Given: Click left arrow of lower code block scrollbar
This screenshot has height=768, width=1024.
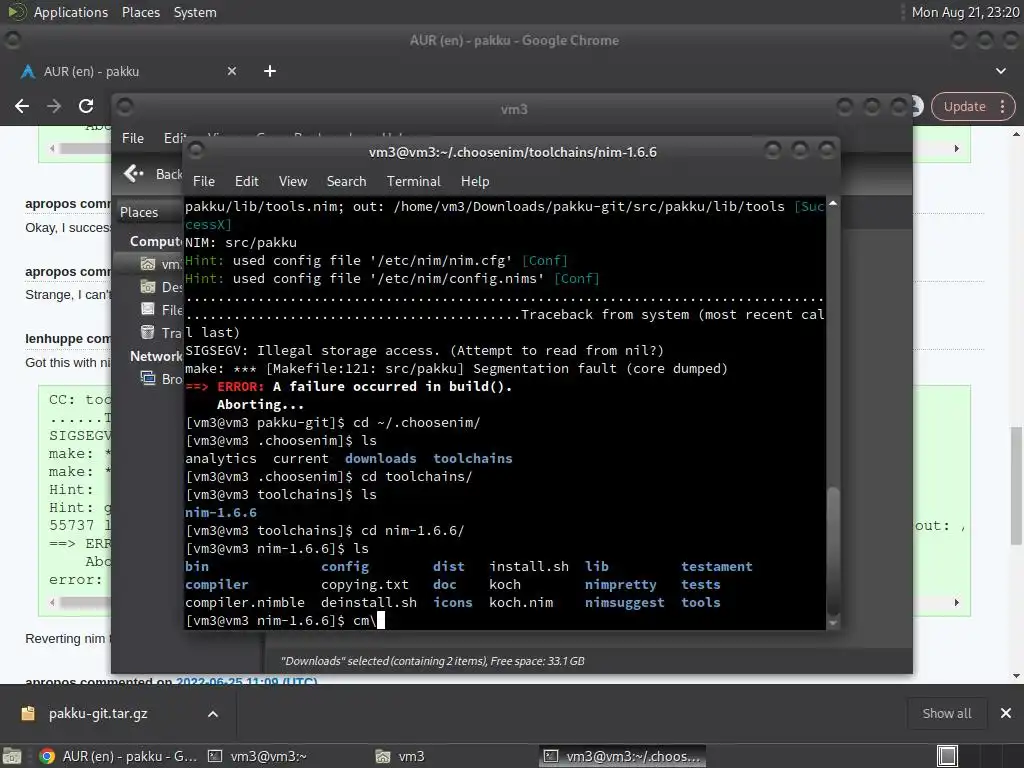Looking at the screenshot, I should (x=52, y=602).
